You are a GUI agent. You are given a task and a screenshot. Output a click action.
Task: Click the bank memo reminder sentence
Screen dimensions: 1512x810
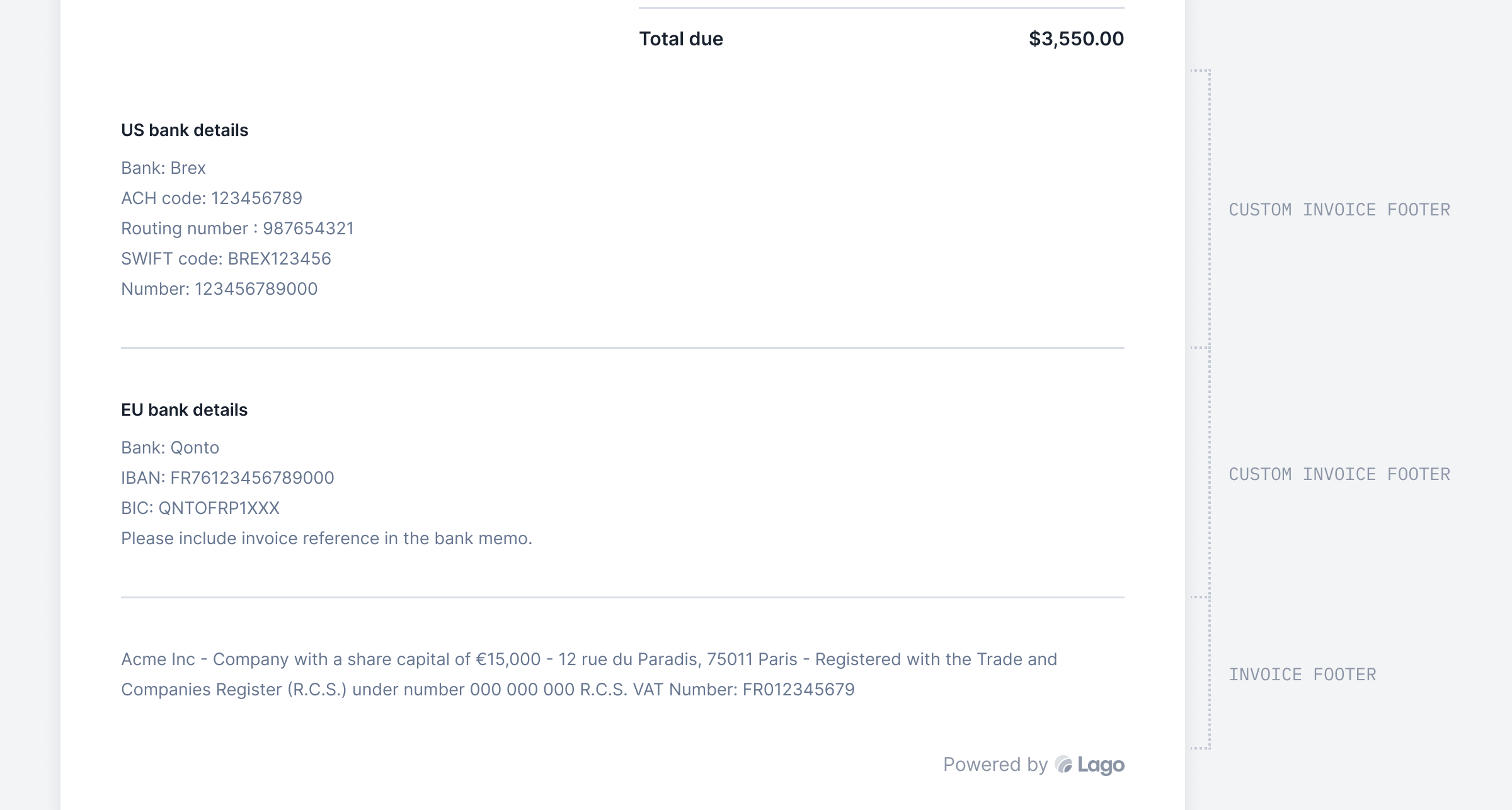326,539
